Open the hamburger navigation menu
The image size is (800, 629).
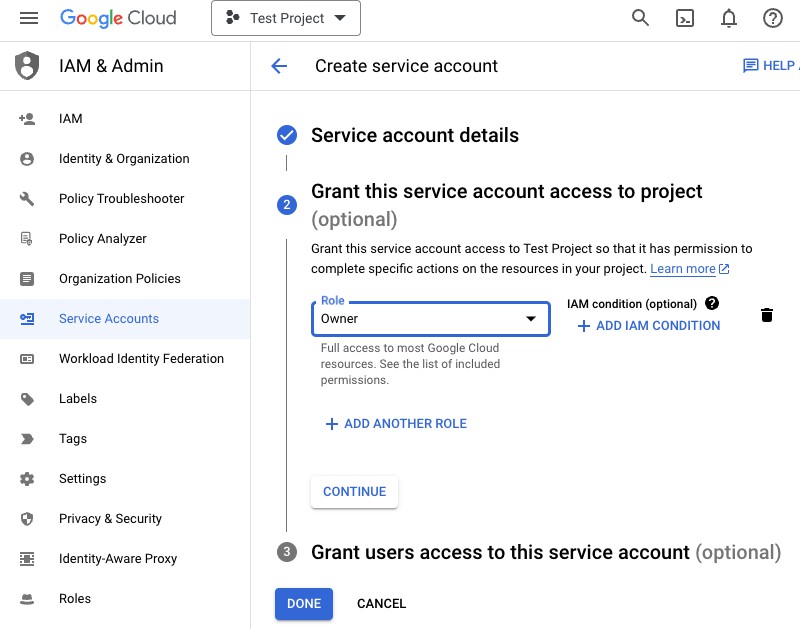[x=28, y=18]
